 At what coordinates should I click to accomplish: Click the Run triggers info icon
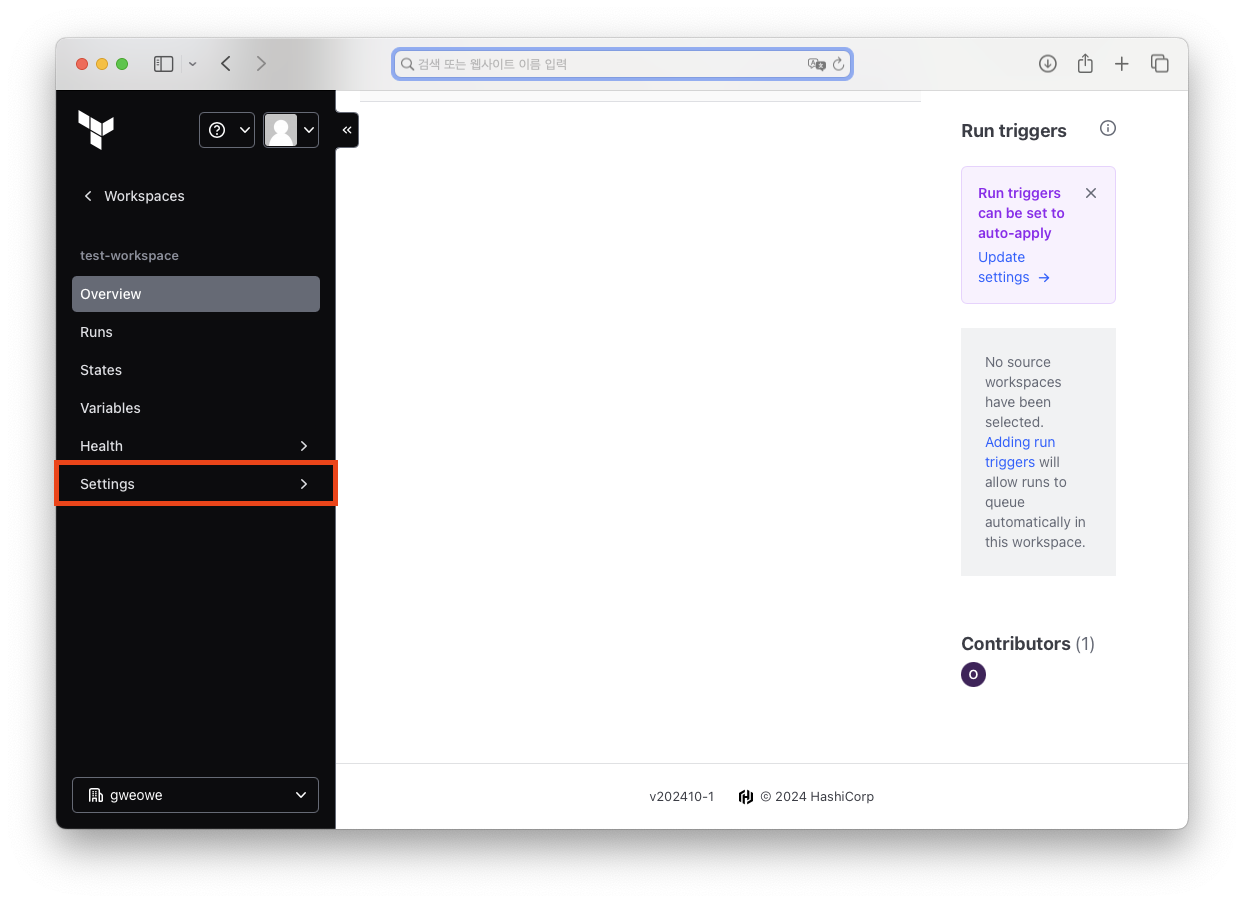(x=1107, y=128)
